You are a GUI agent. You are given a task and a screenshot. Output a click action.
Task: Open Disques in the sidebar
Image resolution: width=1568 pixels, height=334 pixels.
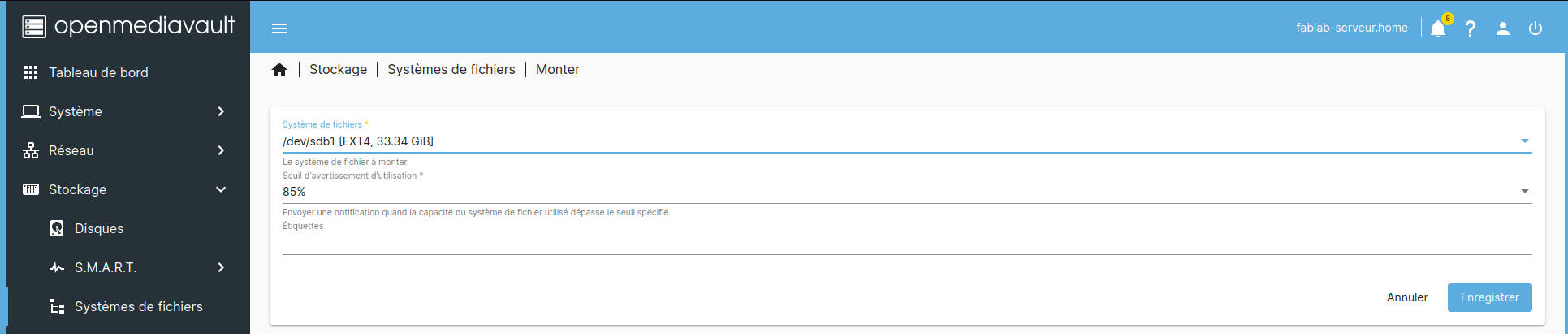pos(99,228)
